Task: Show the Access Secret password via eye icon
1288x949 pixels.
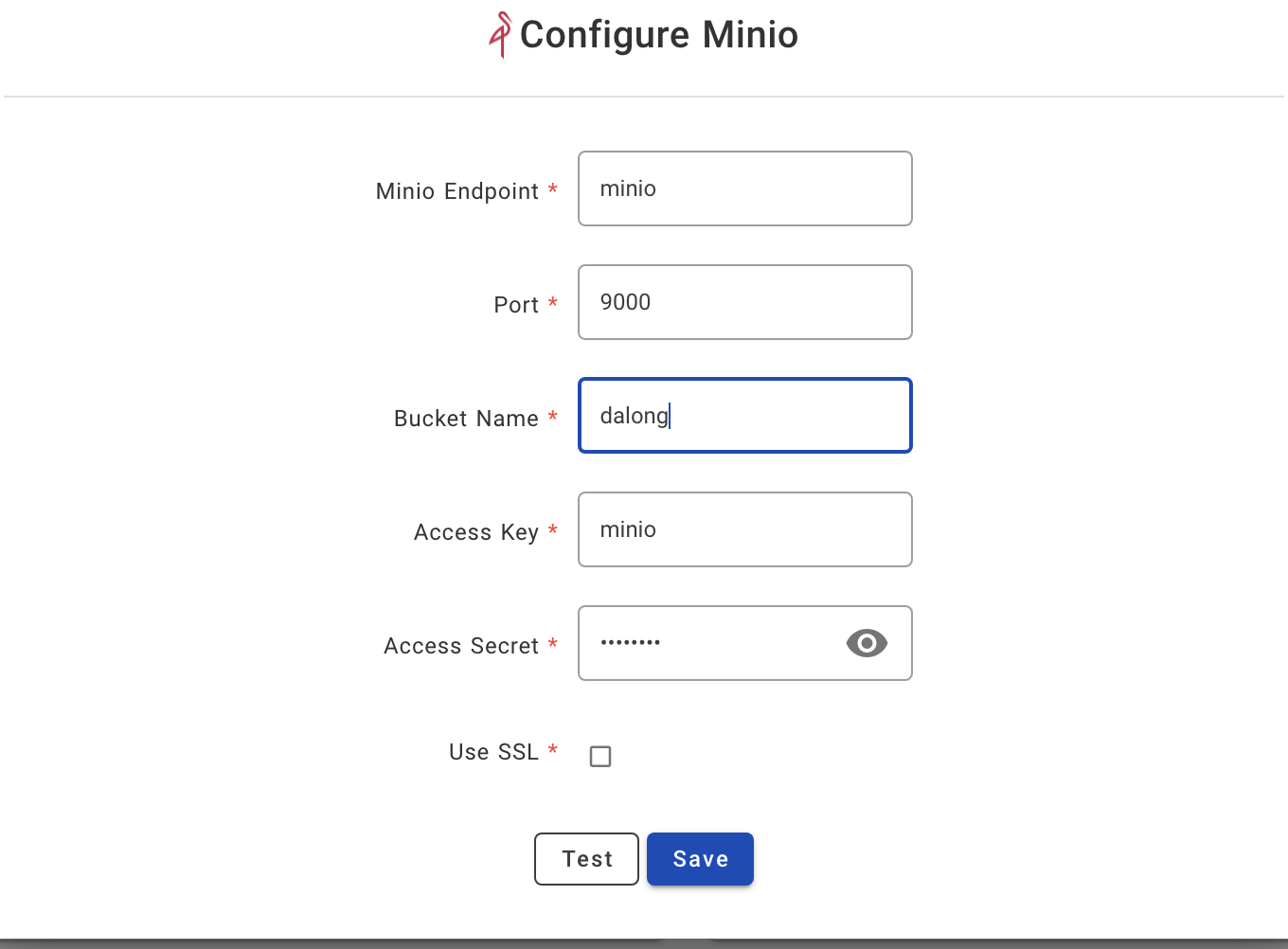Action: point(867,643)
